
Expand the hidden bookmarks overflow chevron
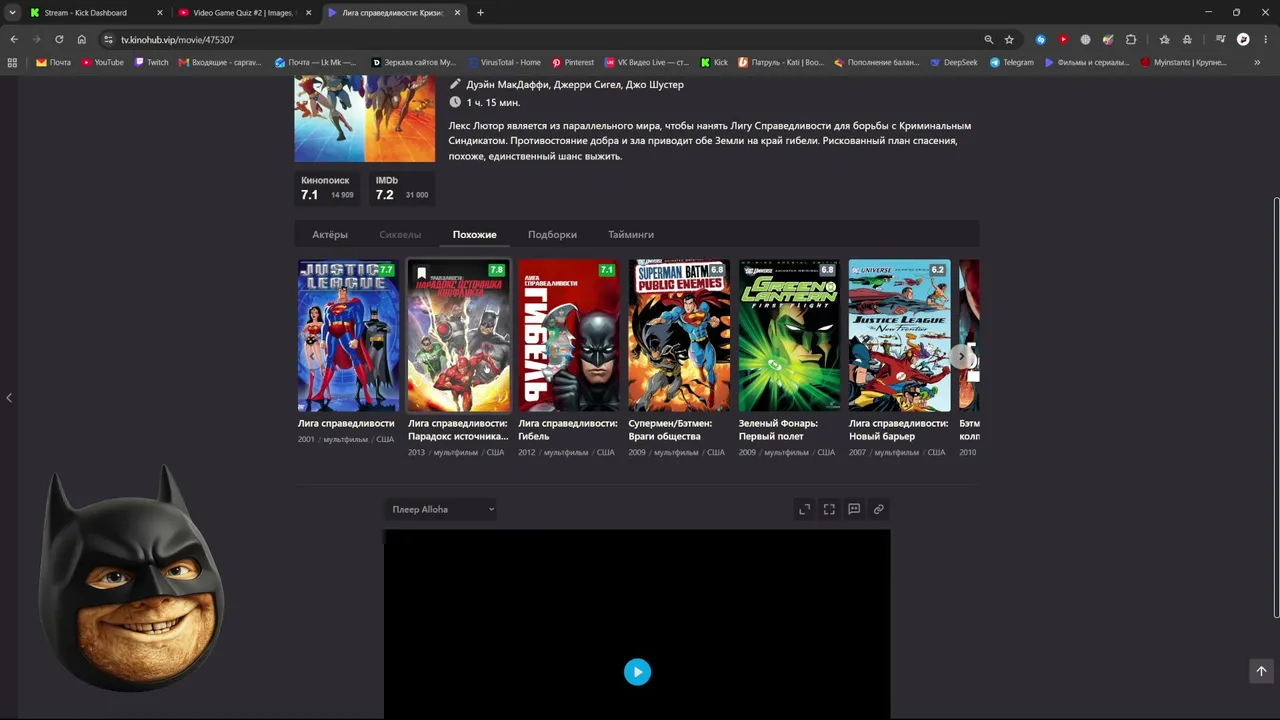click(1257, 62)
